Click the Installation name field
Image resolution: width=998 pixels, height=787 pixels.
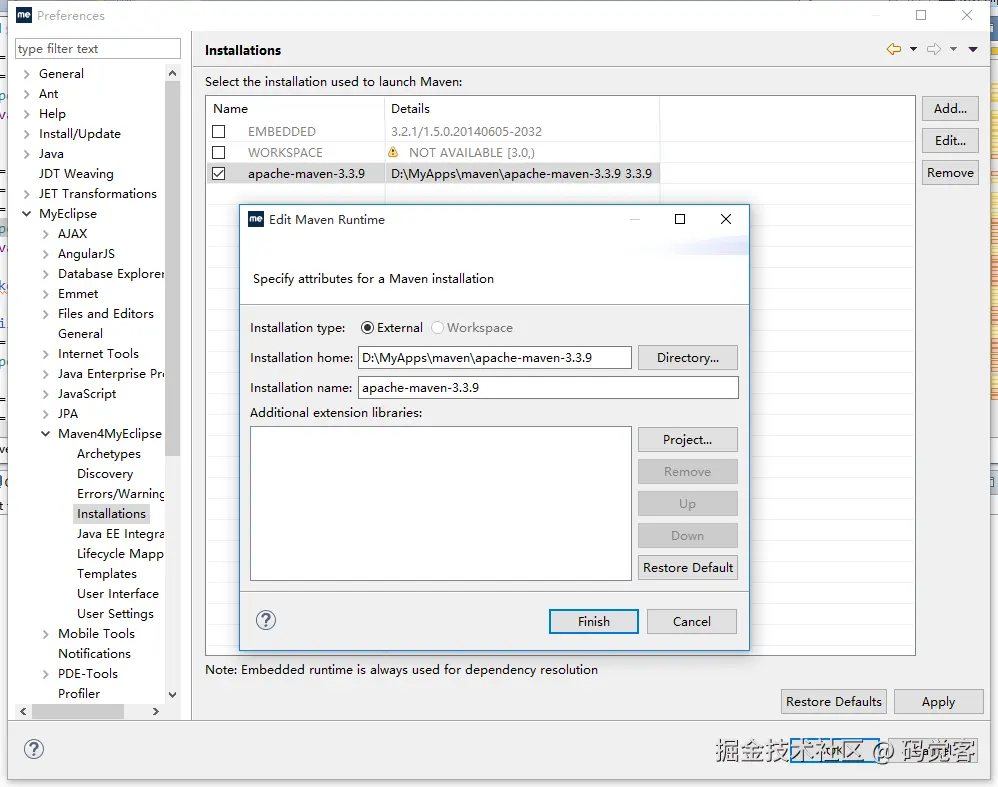click(548, 387)
